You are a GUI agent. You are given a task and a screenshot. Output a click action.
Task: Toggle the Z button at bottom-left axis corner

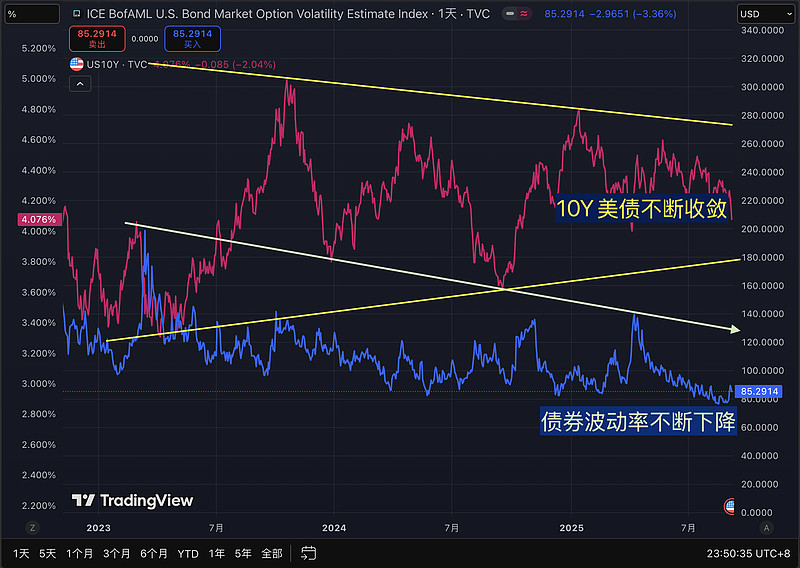[x=33, y=527]
